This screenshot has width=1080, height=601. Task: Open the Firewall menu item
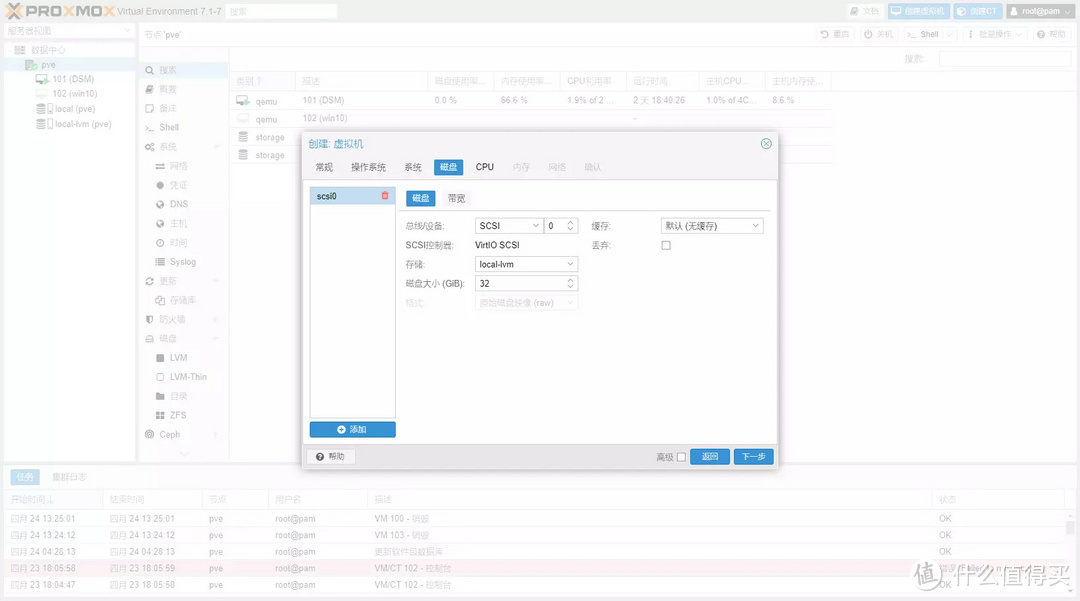tap(185, 319)
